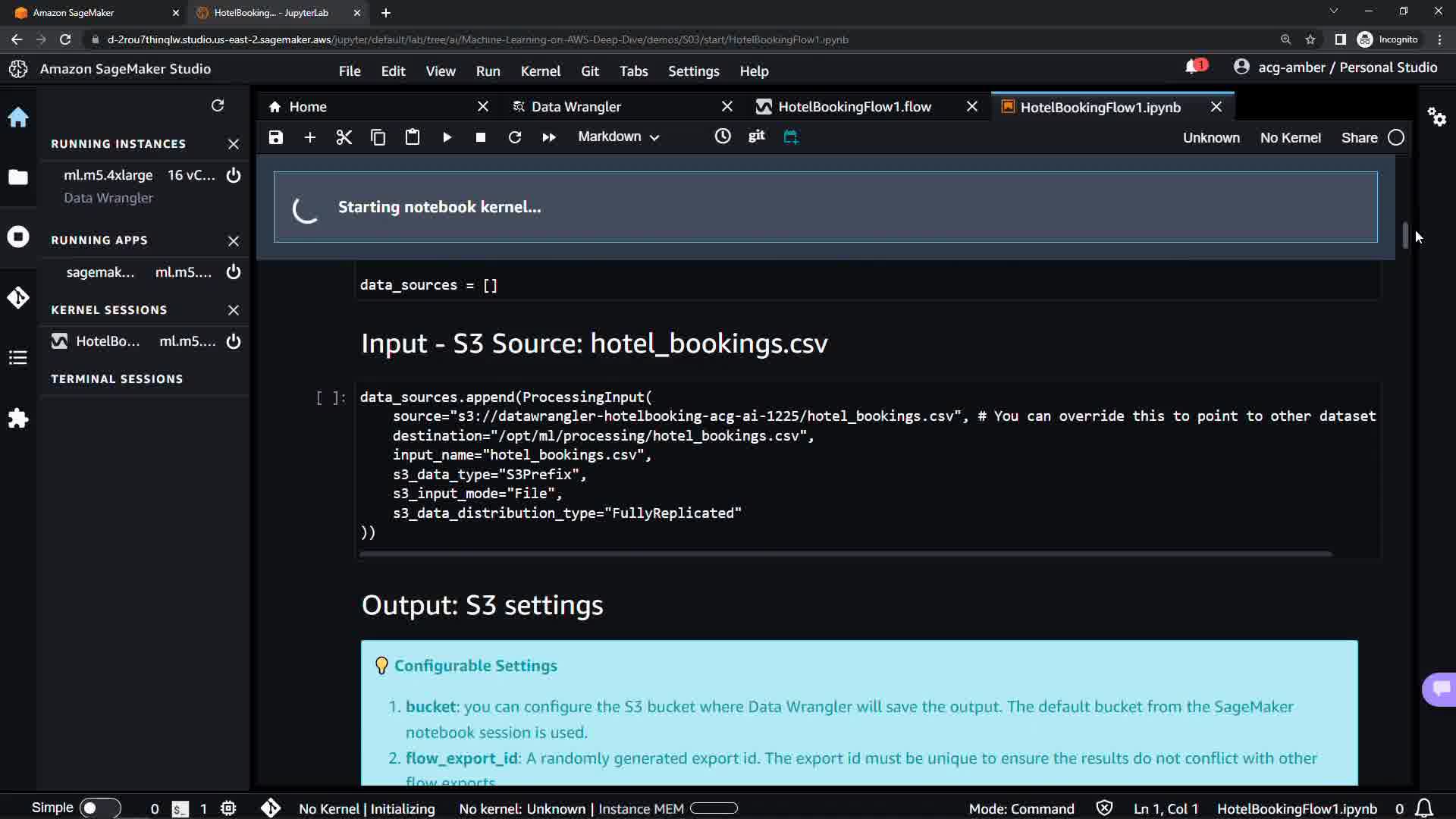Run the selected cell using the play icon
Image resolution: width=1456 pixels, height=819 pixels.
[x=447, y=137]
